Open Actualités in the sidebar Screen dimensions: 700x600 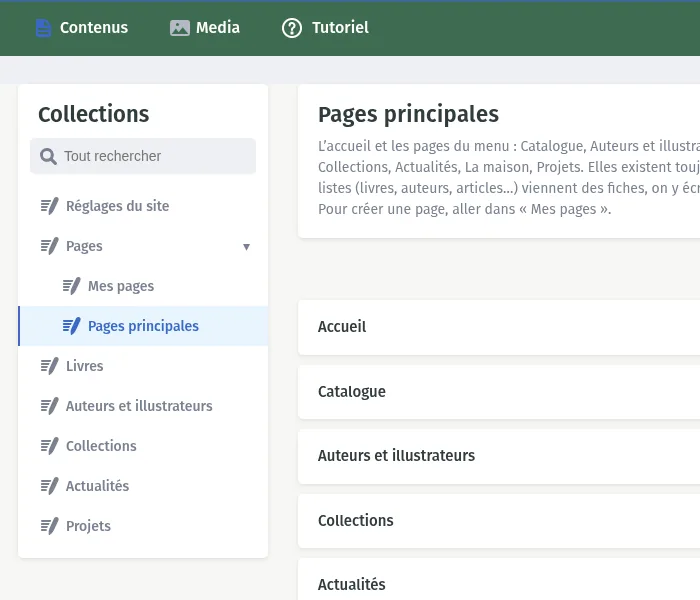point(143,486)
